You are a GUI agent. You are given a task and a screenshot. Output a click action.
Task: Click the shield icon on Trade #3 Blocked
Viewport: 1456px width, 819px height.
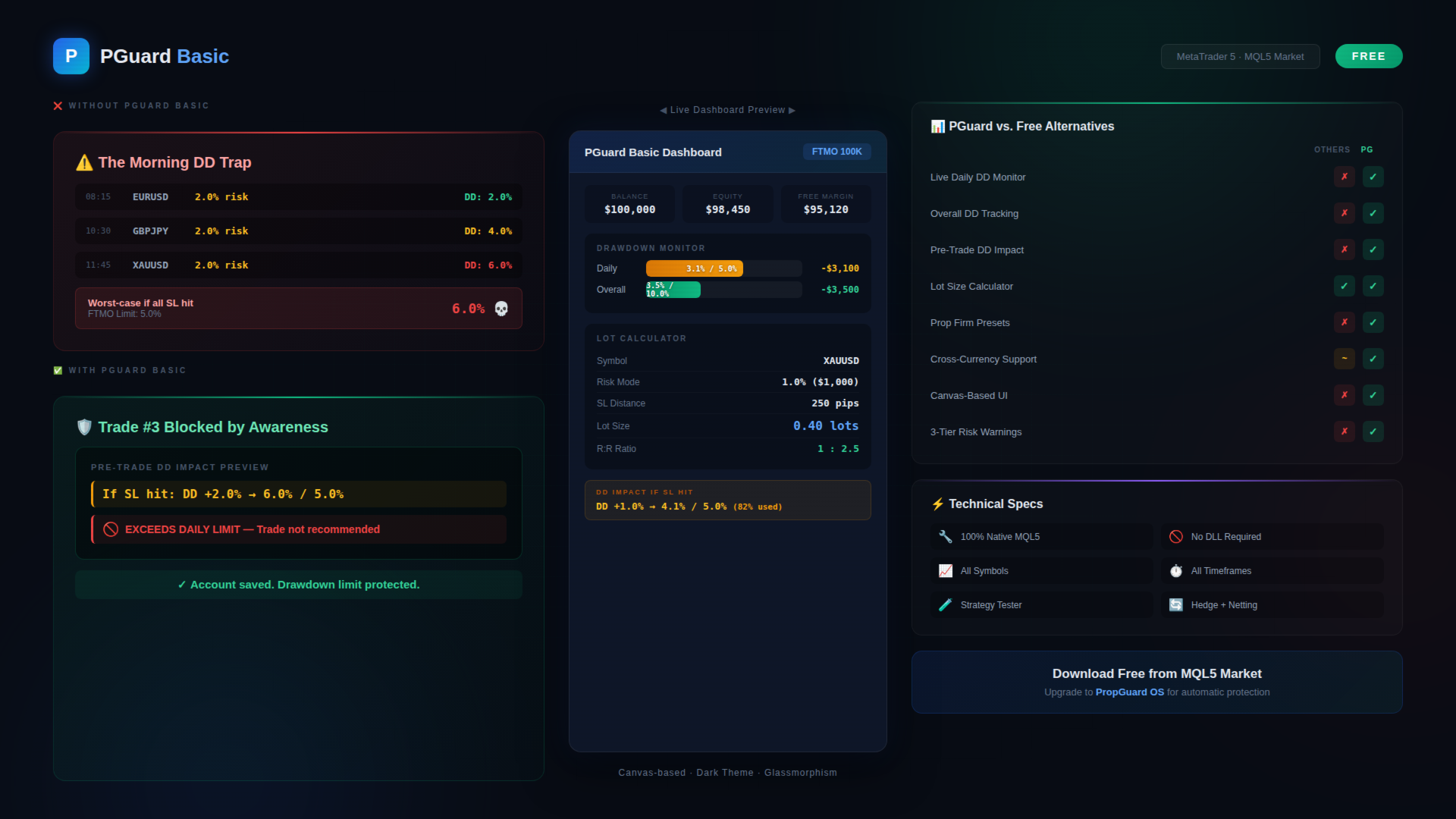84,427
